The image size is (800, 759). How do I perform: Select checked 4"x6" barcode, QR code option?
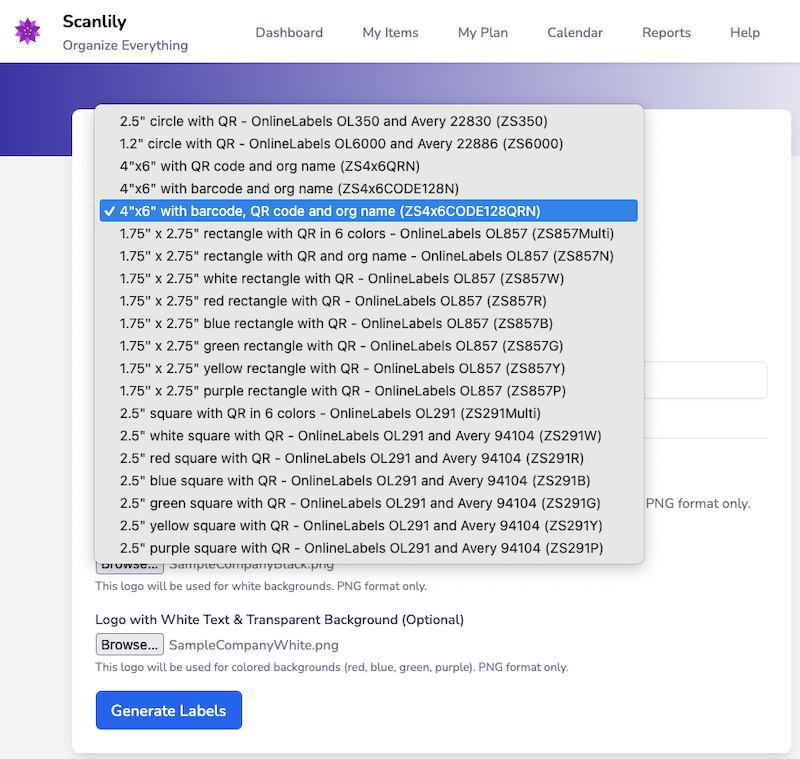pos(330,211)
